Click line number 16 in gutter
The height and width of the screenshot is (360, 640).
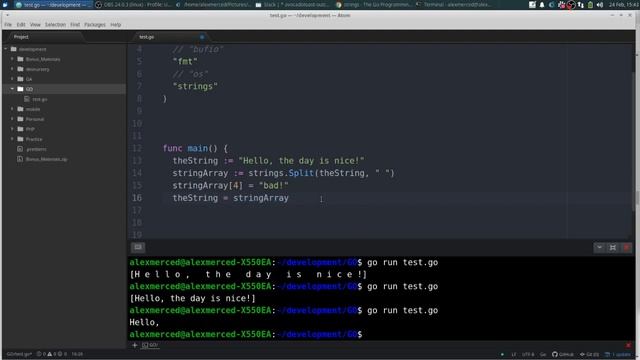click(x=137, y=198)
